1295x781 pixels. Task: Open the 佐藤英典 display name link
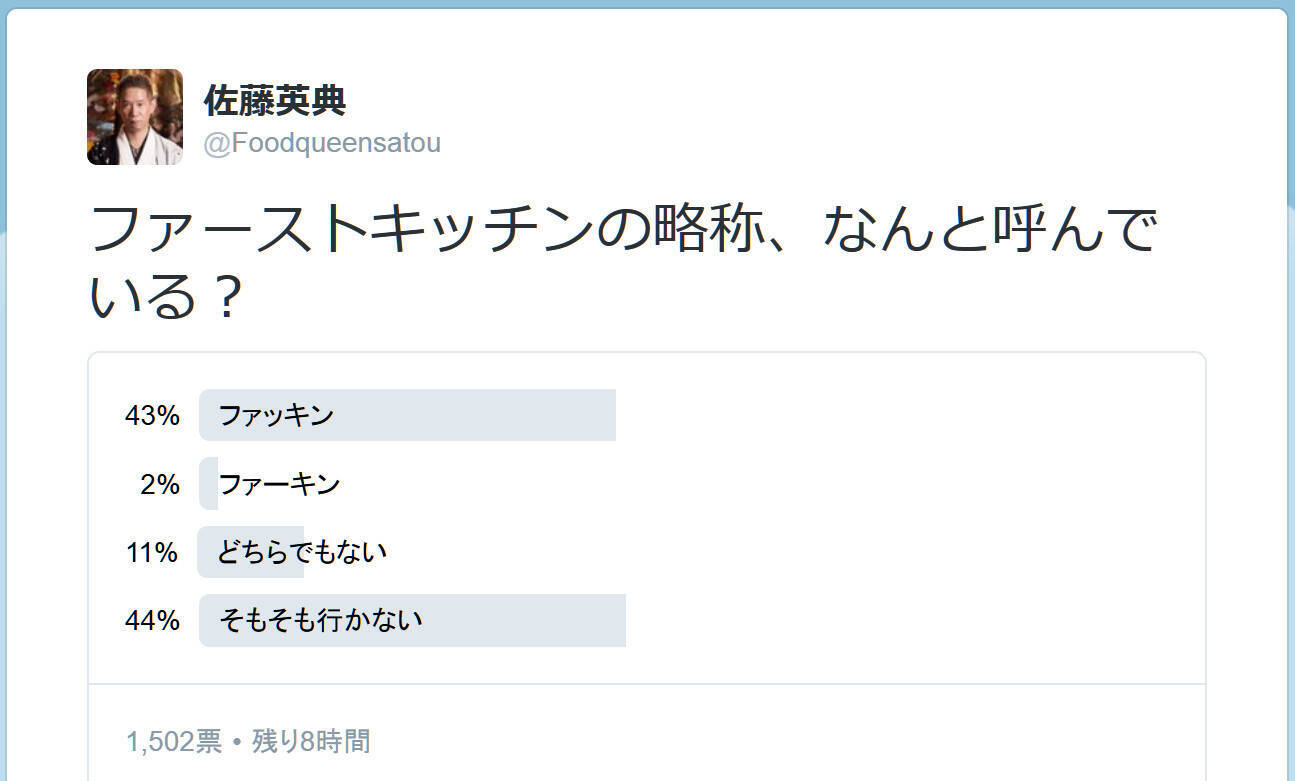point(275,101)
